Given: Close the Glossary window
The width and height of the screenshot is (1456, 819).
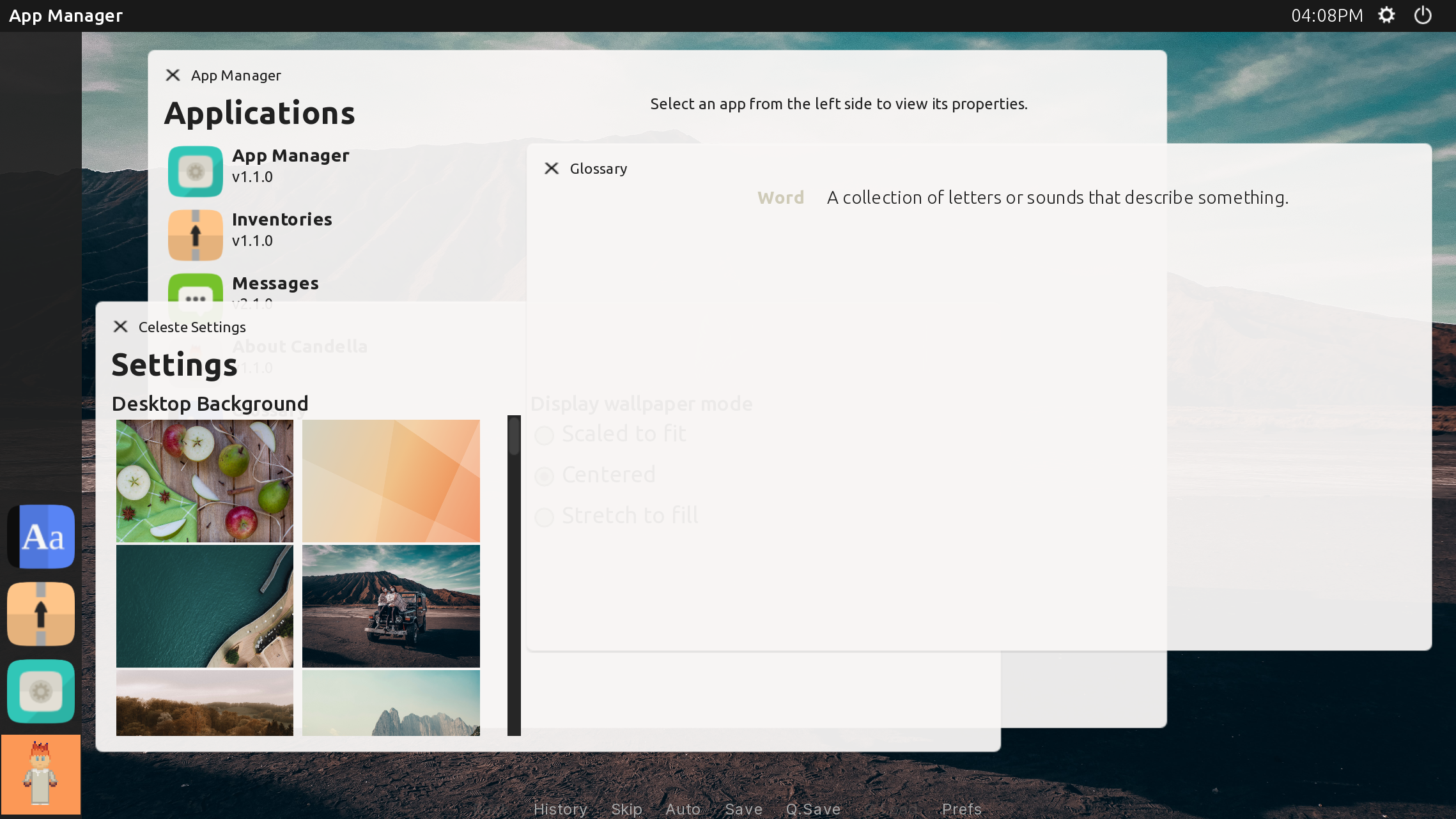Looking at the screenshot, I should click(552, 168).
